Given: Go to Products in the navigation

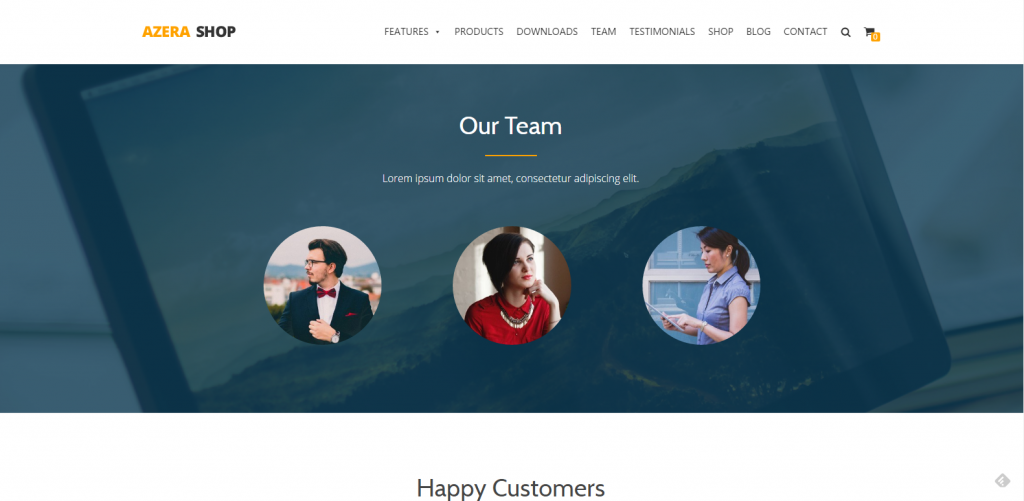Looking at the screenshot, I should tap(479, 31).
